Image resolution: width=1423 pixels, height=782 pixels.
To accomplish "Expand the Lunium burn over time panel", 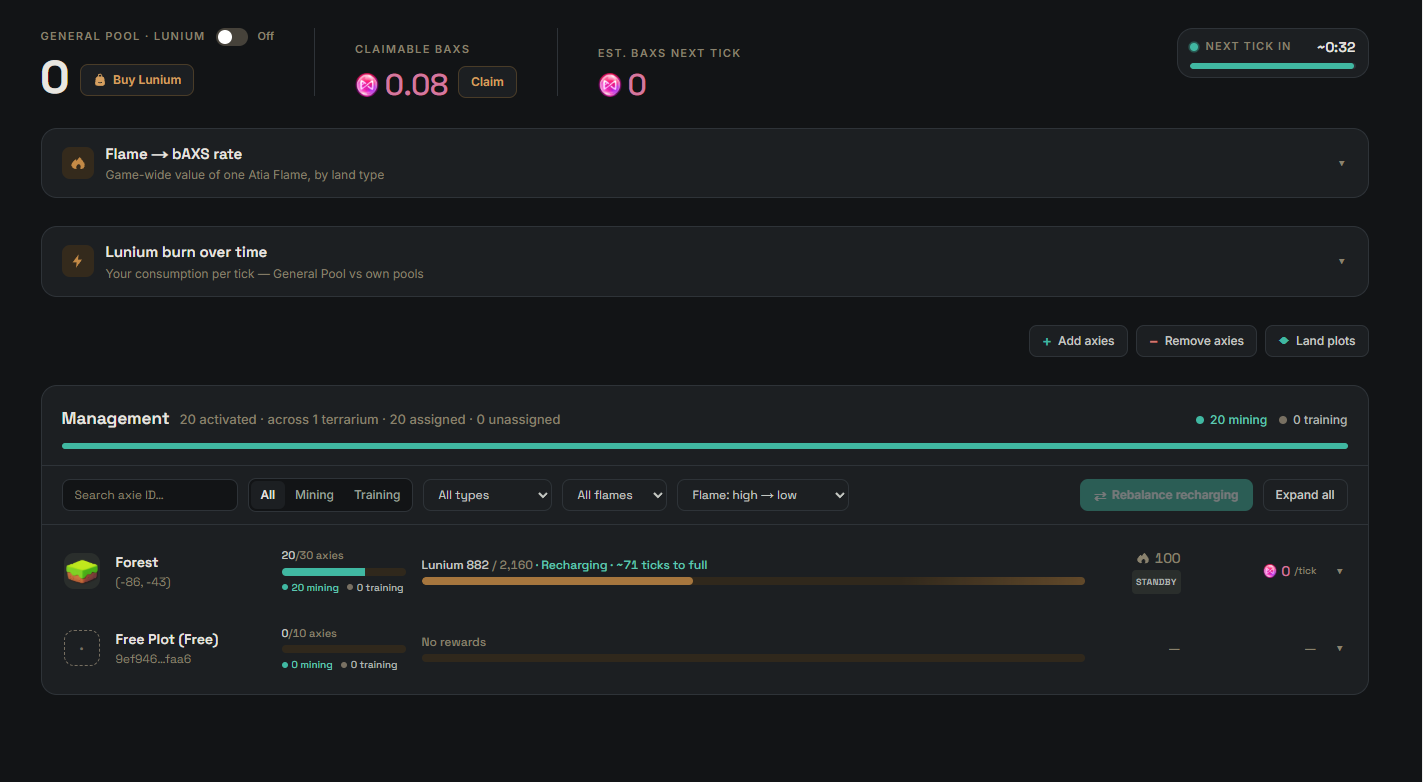I will [1342, 261].
